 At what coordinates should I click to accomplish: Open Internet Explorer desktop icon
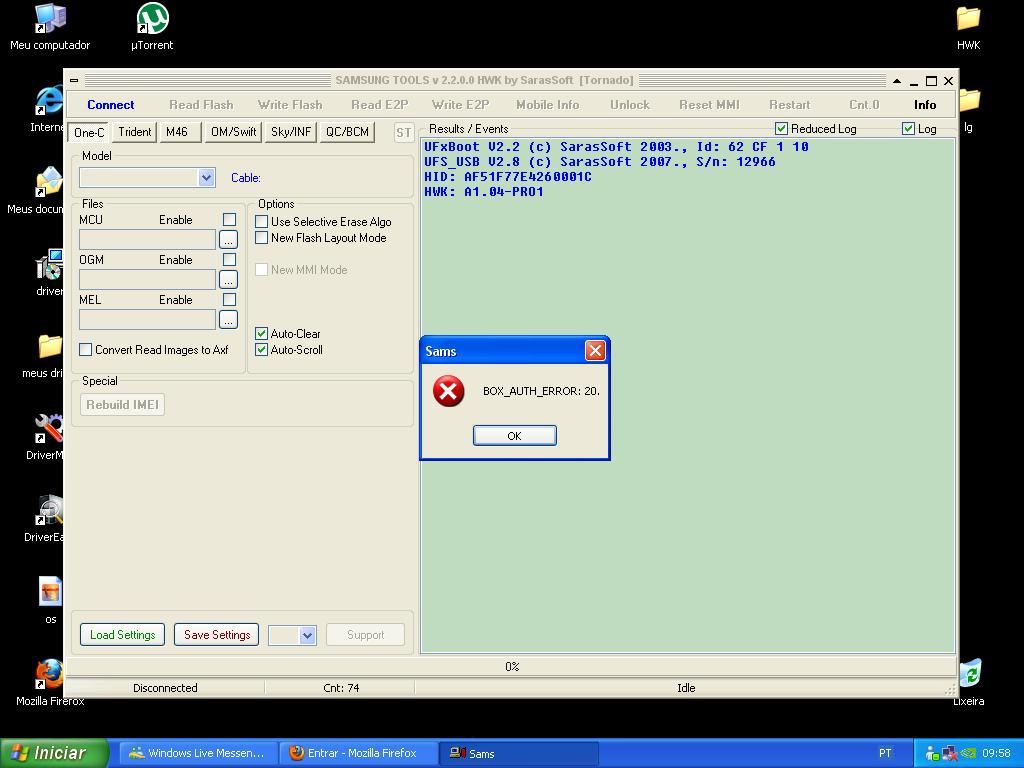[49, 109]
